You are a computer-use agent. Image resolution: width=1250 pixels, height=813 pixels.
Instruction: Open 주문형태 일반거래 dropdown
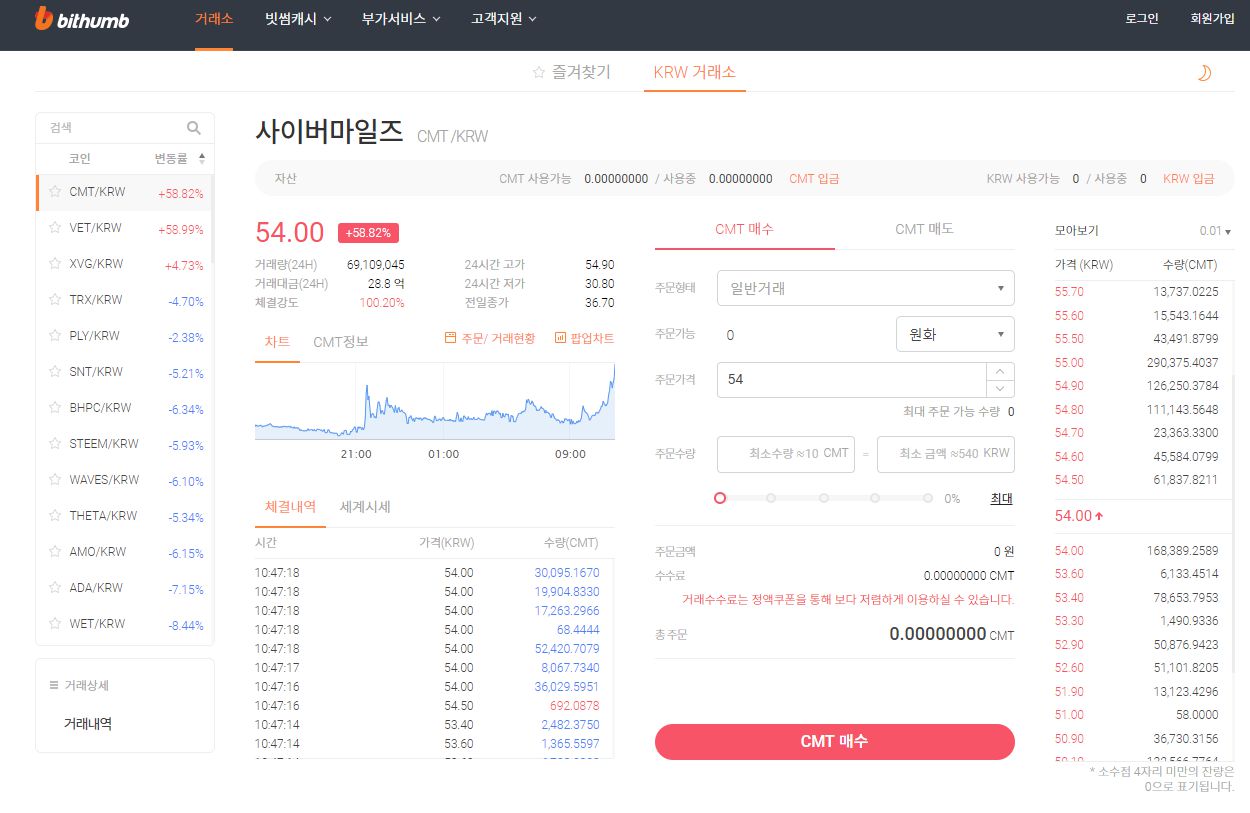pos(866,288)
